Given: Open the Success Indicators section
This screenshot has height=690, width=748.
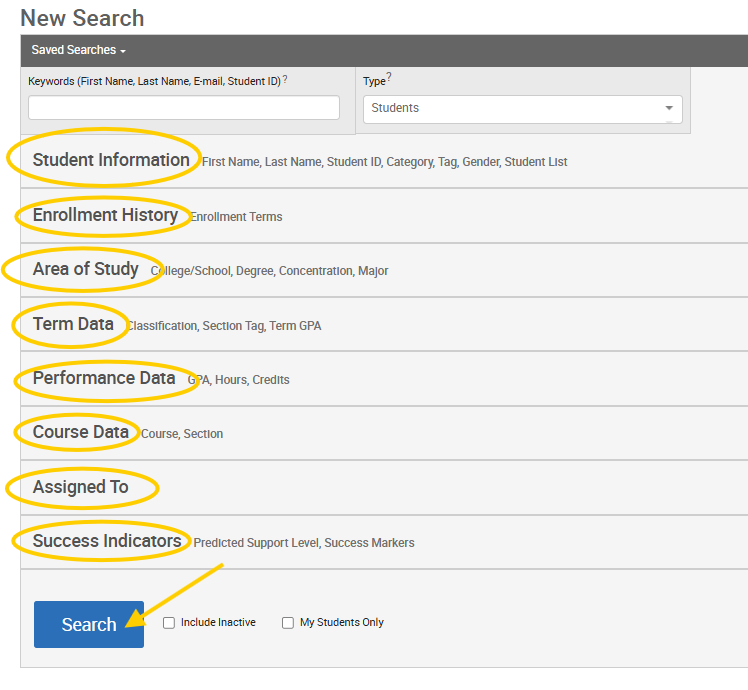Looking at the screenshot, I should pos(107,541).
